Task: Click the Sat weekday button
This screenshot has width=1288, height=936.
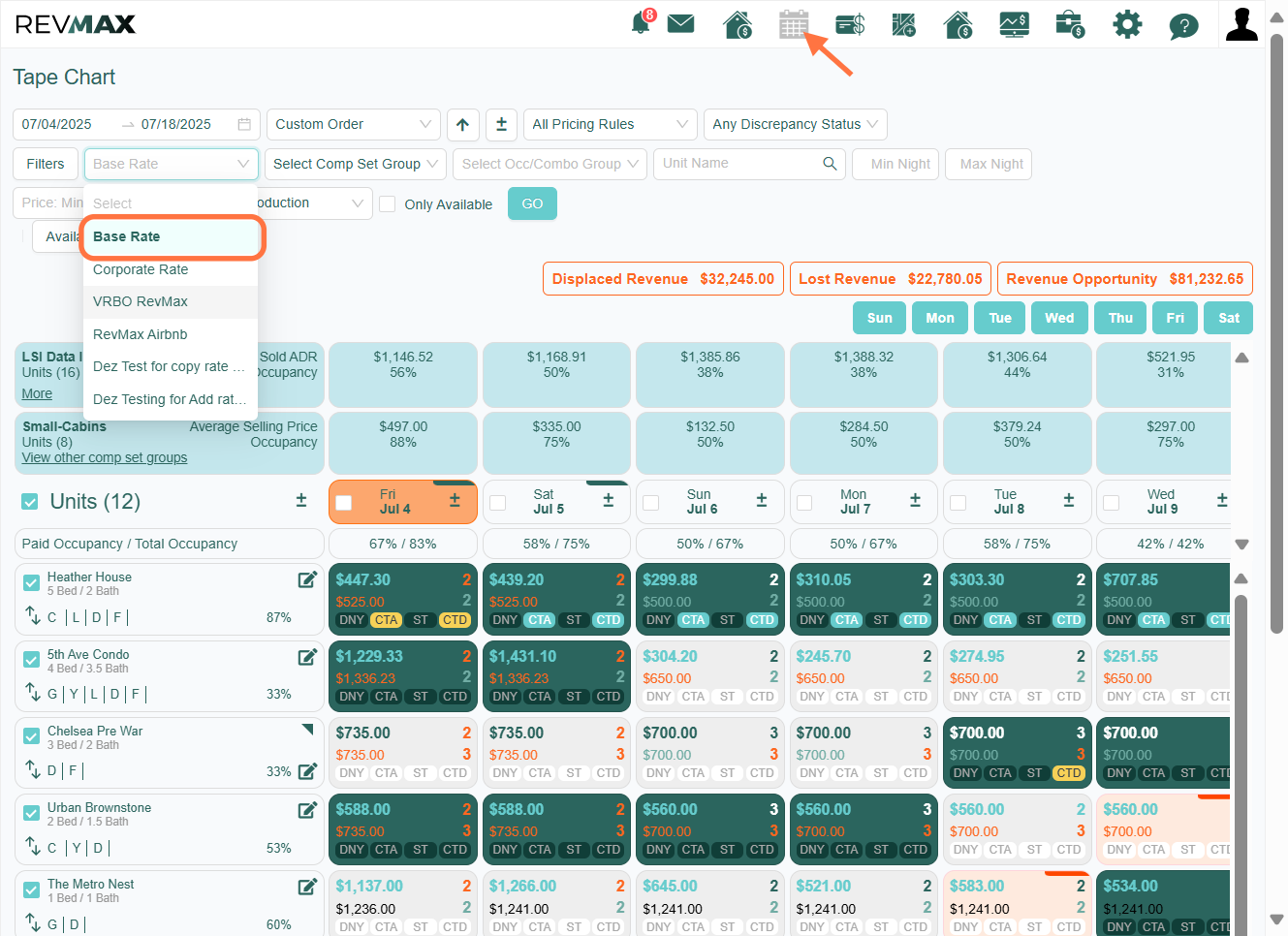Action: [x=1229, y=318]
